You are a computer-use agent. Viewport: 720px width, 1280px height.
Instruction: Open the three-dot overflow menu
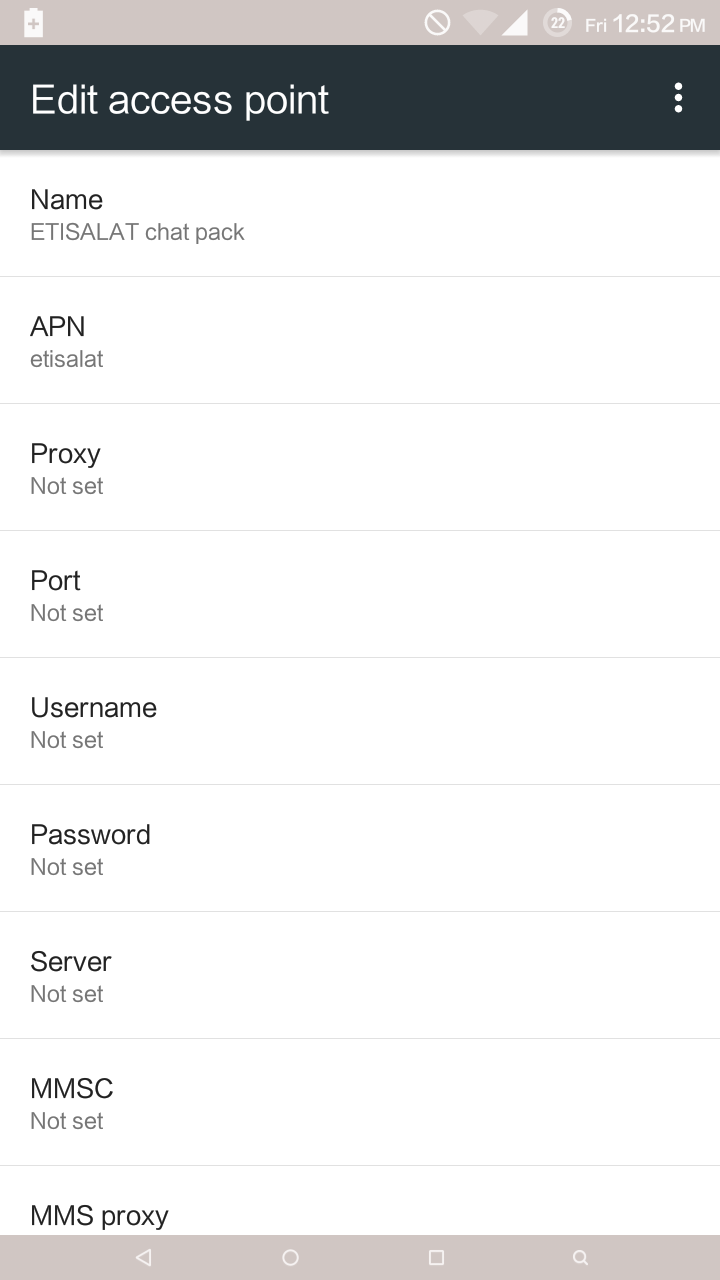tap(678, 98)
